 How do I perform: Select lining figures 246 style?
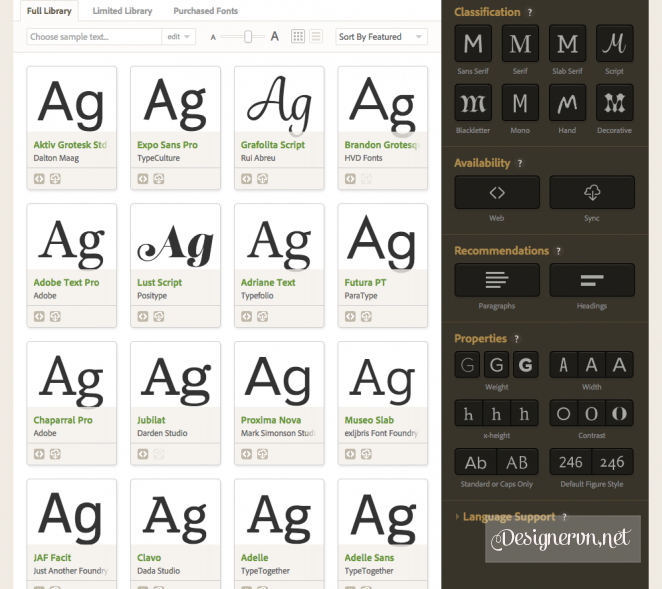571,462
